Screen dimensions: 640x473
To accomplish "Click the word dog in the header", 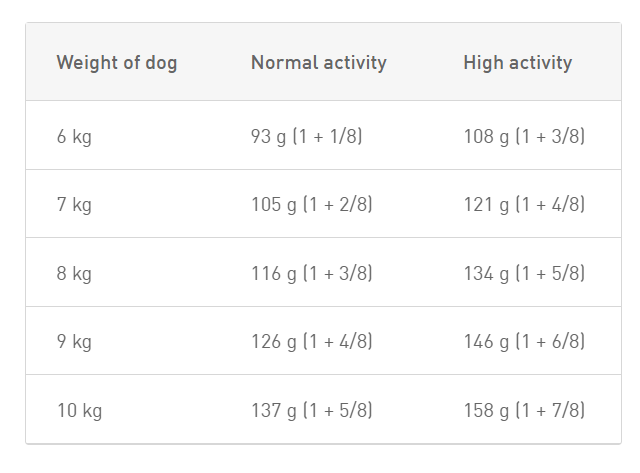I will (161, 64).
